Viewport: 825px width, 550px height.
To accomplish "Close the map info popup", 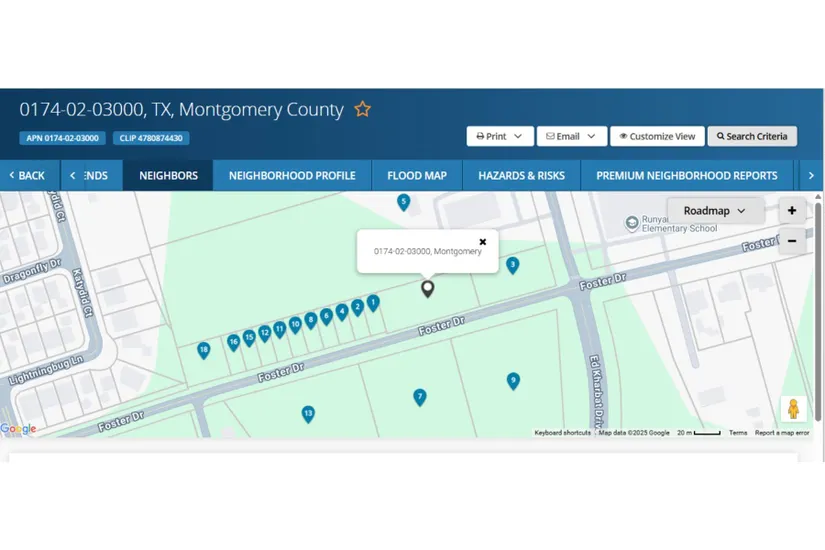I will tap(483, 242).
